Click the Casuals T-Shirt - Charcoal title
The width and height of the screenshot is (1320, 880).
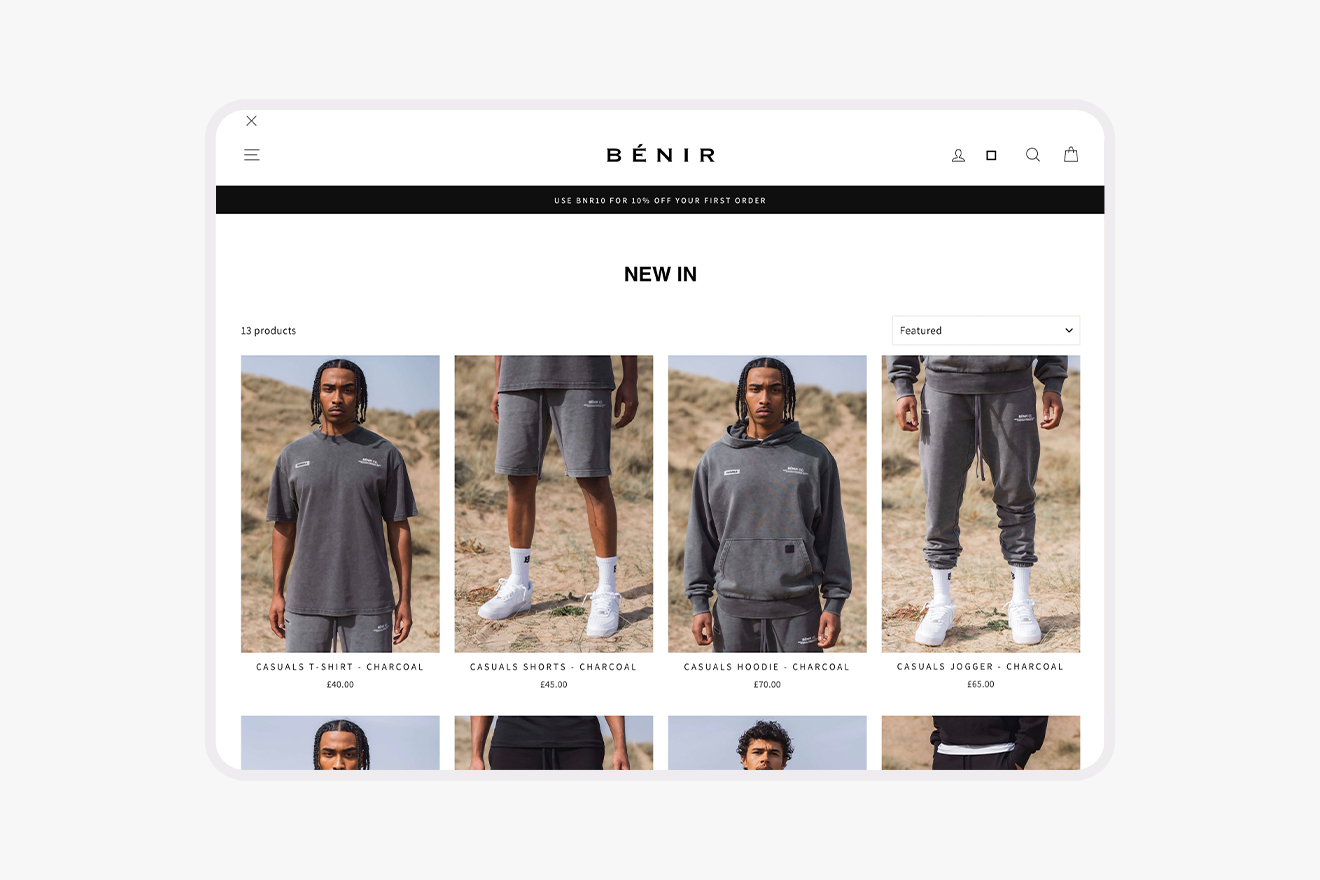point(340,667)
